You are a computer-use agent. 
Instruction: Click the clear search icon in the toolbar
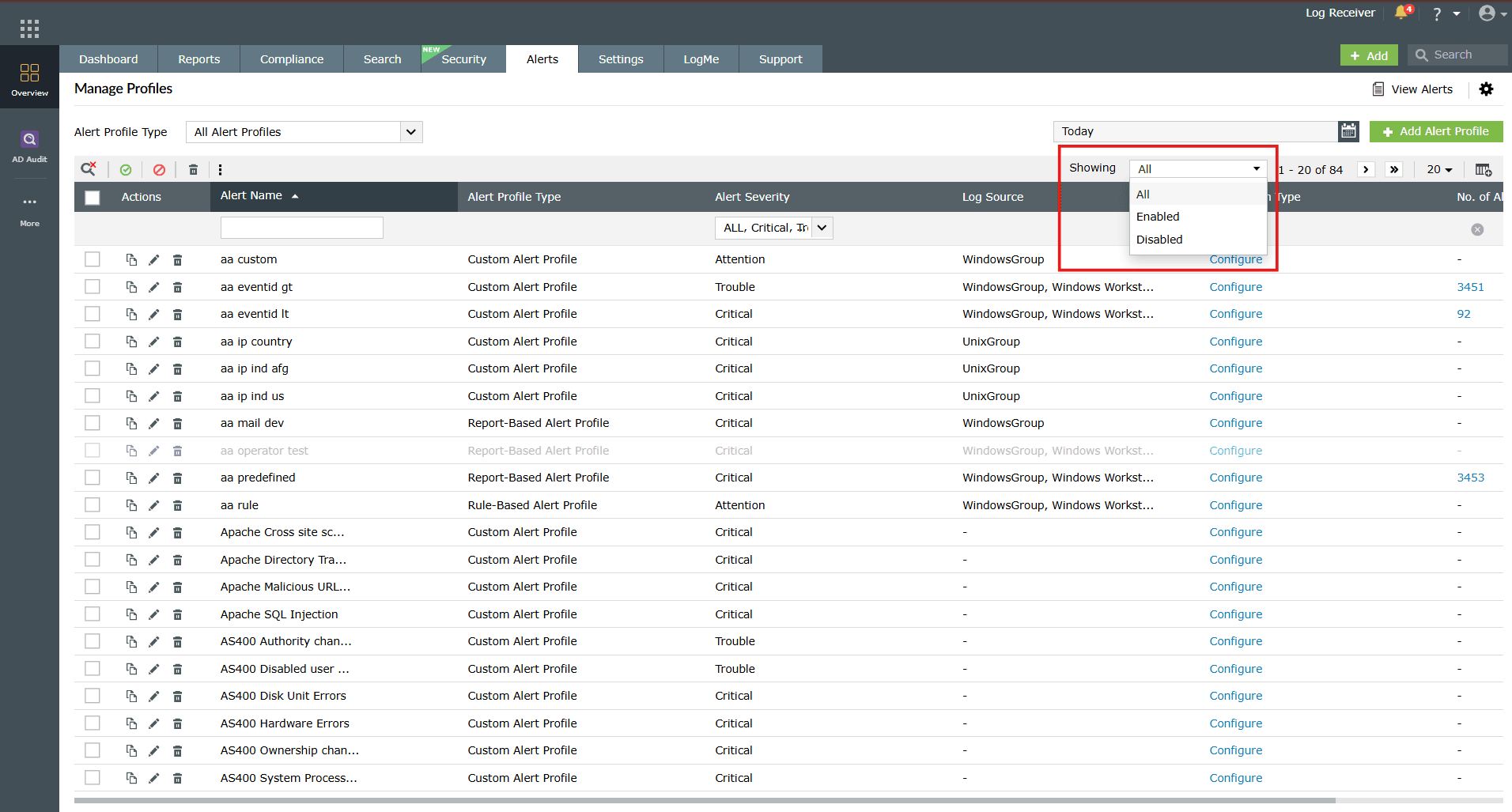pyautogui.click(x=88, y=168)
